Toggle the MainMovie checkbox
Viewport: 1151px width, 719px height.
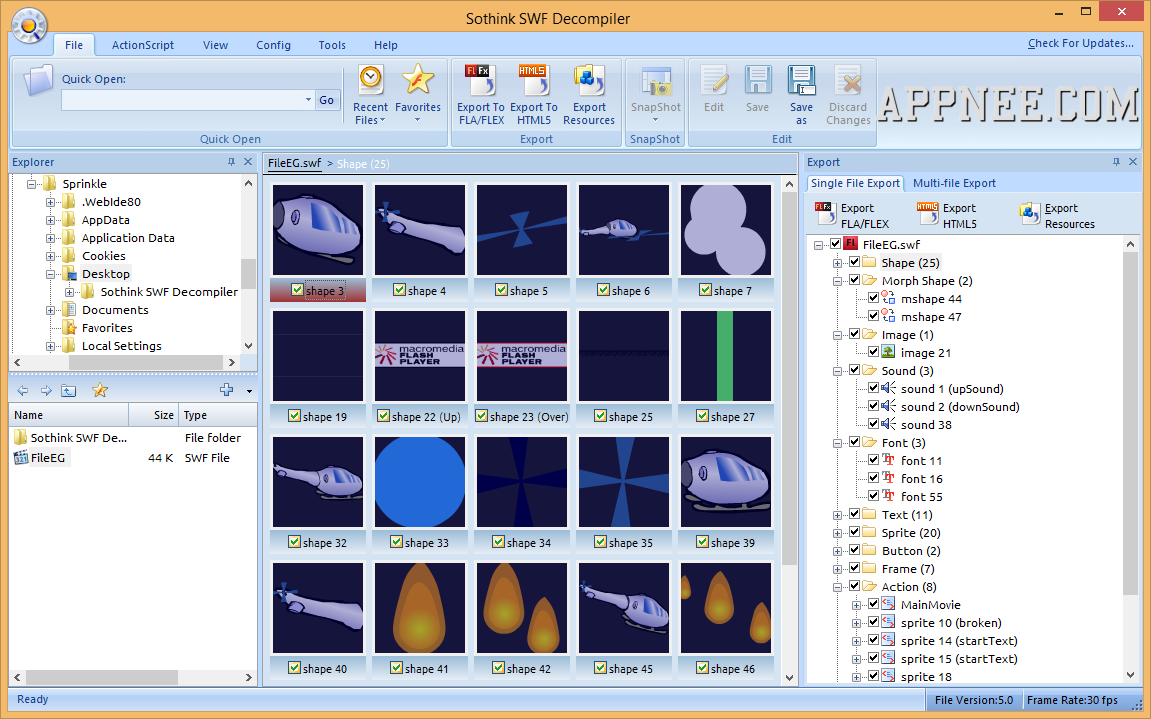coord(874,604)
